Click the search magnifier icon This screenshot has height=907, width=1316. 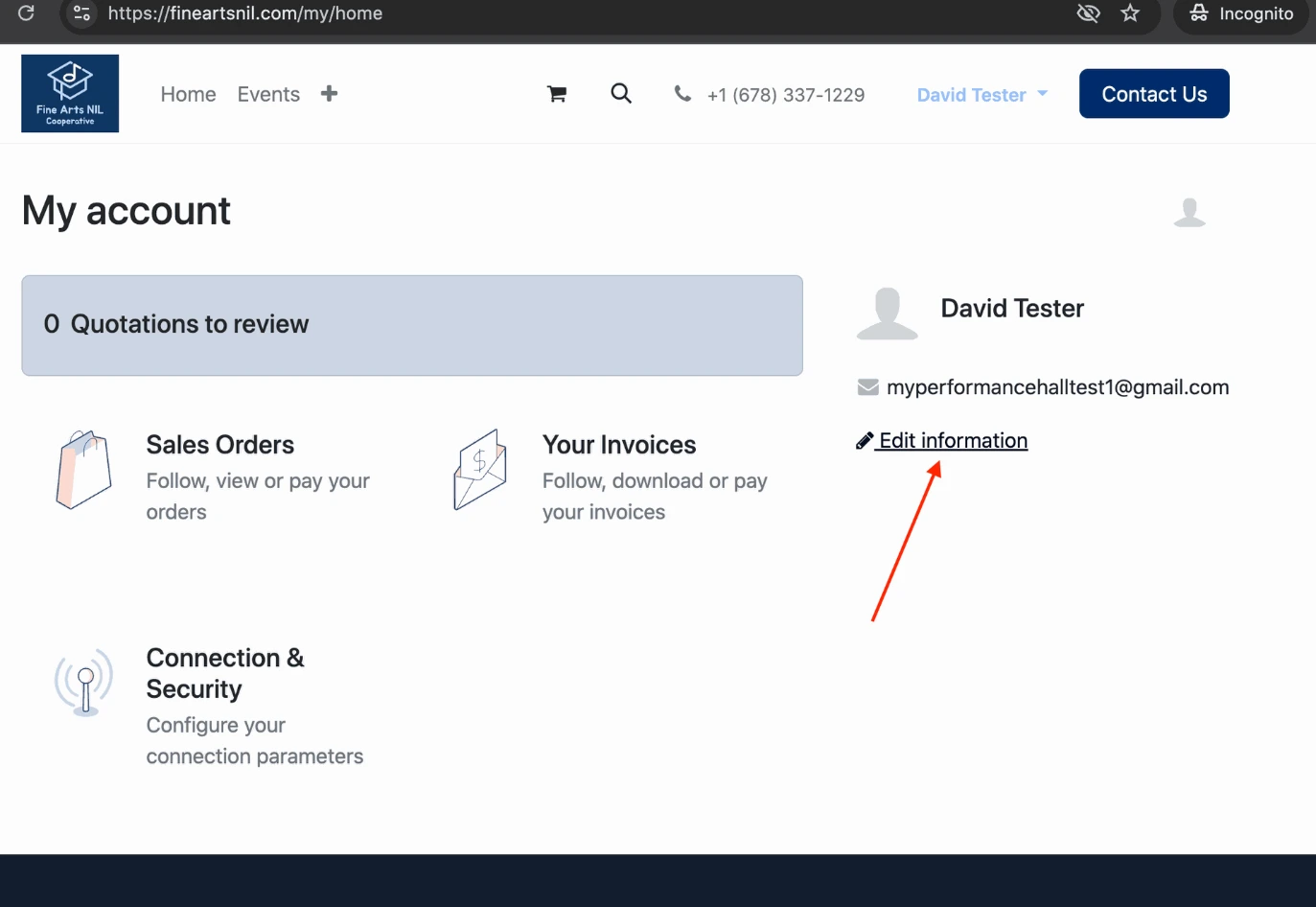(x=621, y=94)
